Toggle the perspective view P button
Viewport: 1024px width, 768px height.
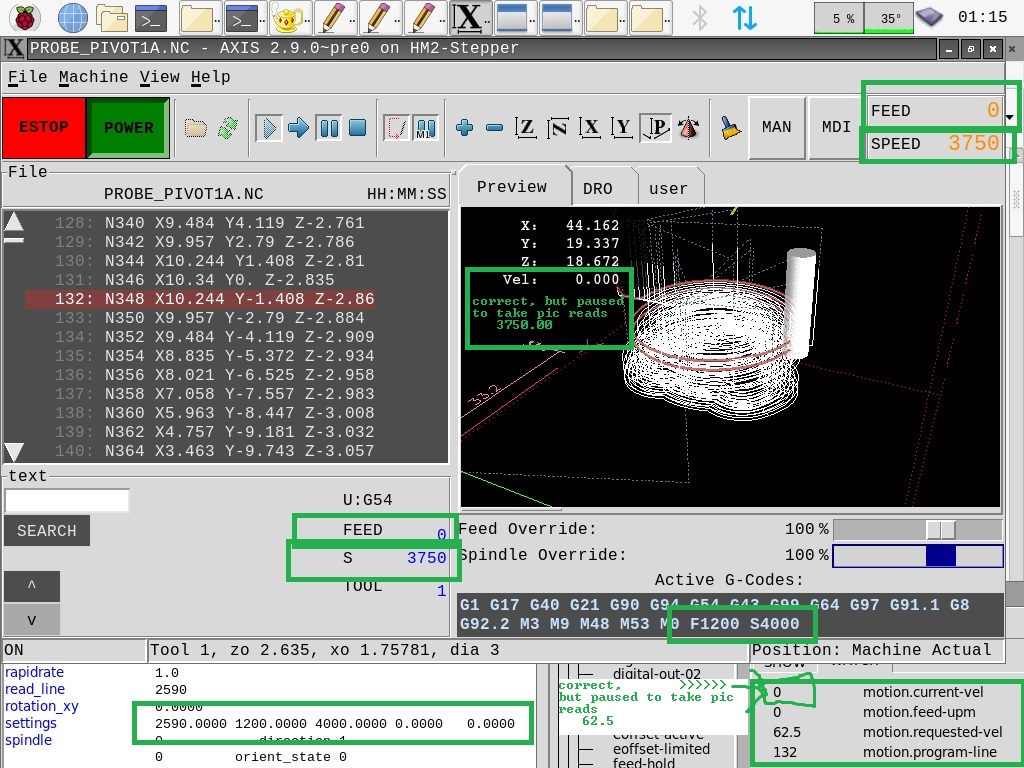tap(656, 128)
